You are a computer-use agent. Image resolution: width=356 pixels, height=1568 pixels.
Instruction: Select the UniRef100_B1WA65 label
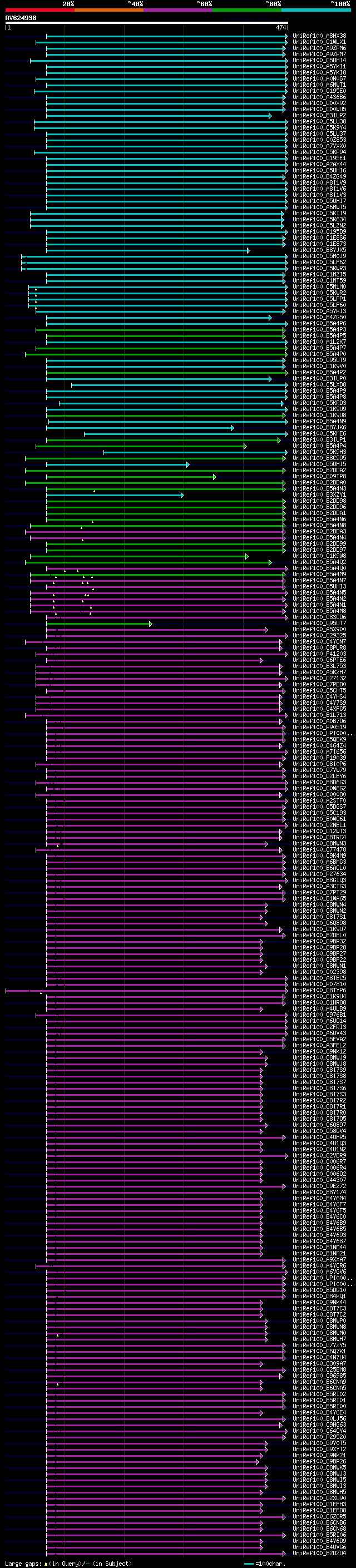pyautogui.click(x=319, y=899)
